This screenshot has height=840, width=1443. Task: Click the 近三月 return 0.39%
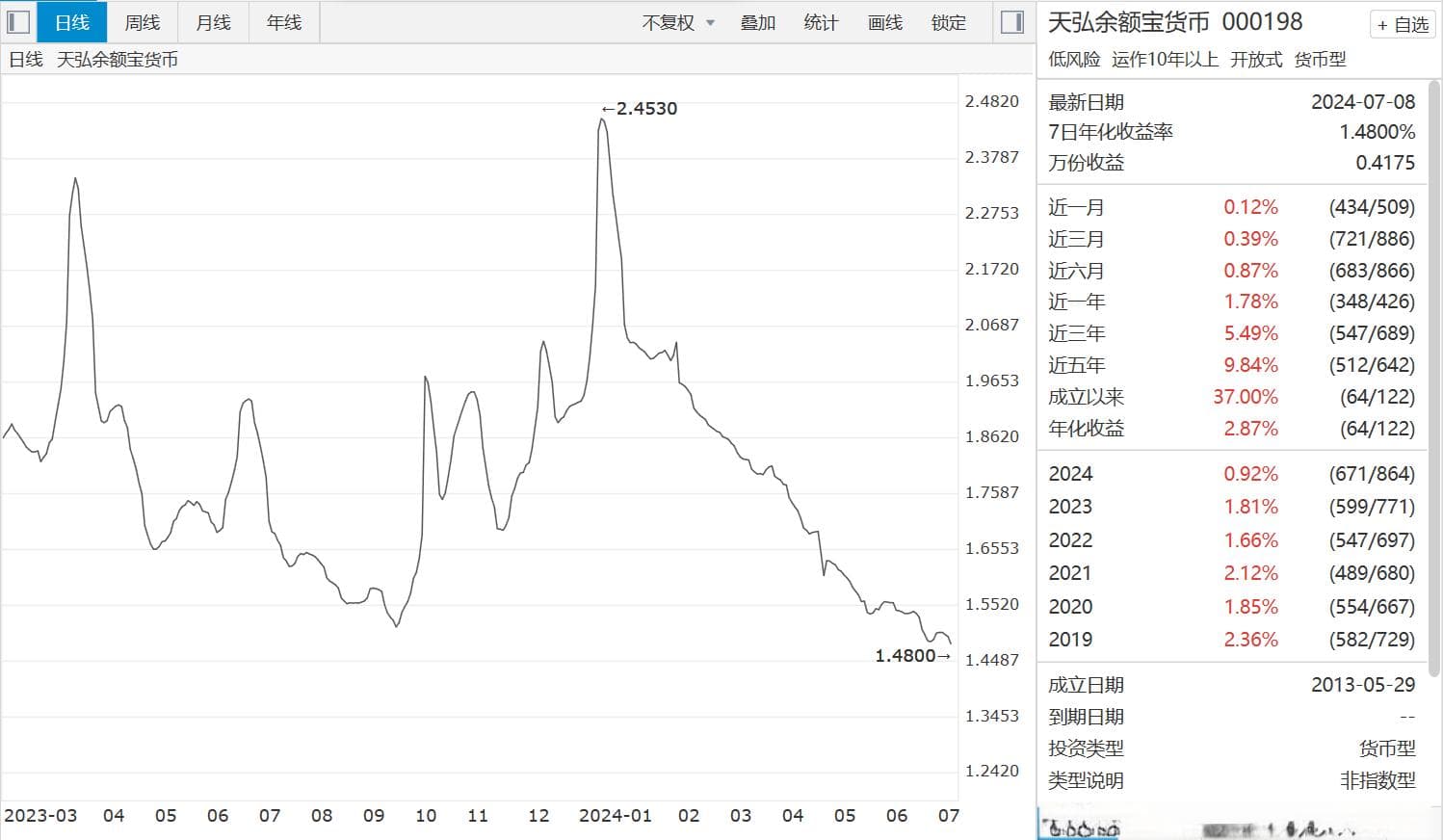1250,239
